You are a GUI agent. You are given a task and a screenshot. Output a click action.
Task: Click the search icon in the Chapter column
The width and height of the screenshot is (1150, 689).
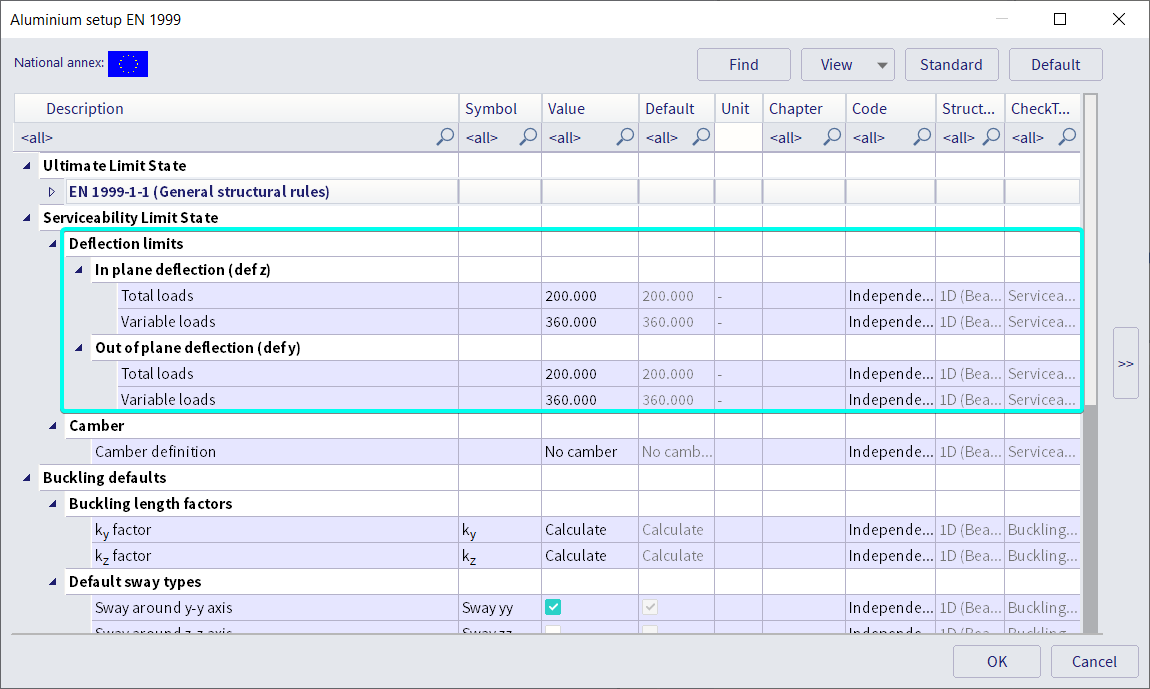point(831,137)
